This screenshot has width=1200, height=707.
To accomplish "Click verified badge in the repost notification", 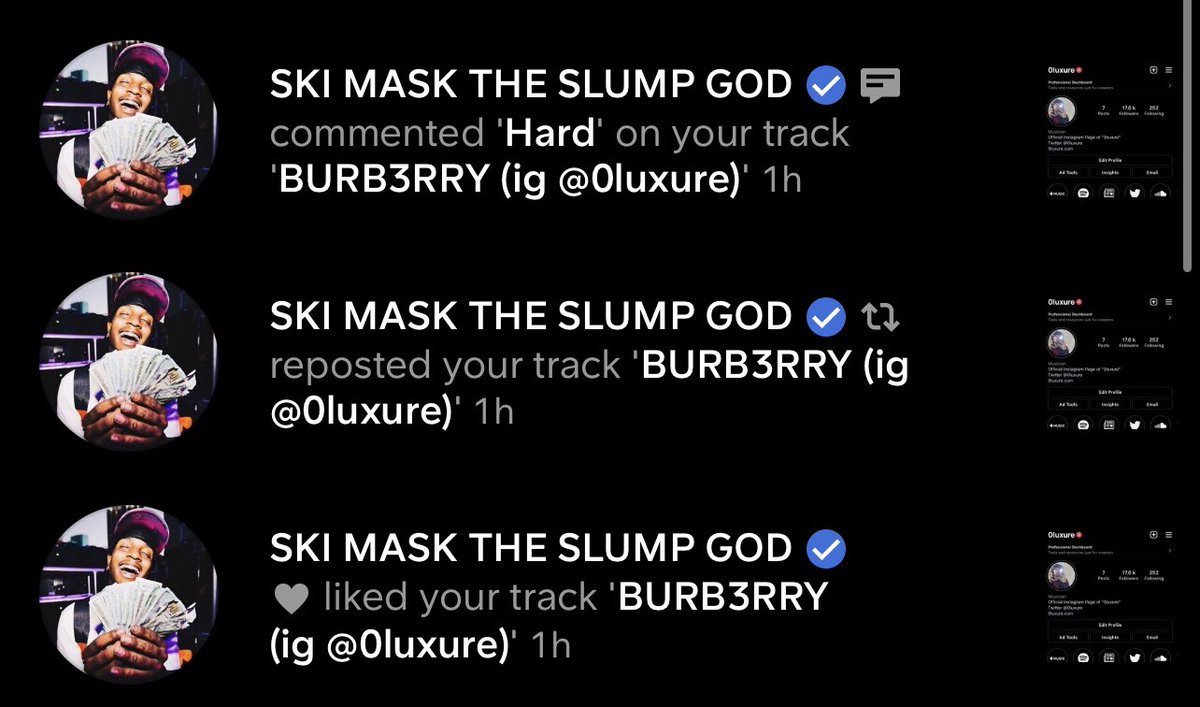I will pyautogui.click(x=826, y=318).
